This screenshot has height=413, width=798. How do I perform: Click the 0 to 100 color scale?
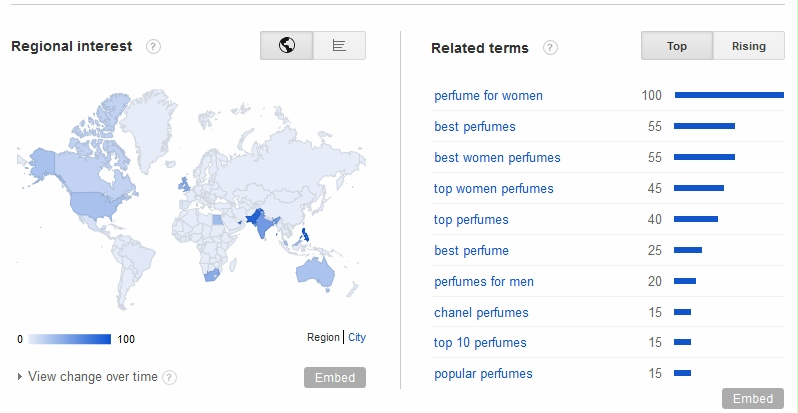click(x=69, y=339)
